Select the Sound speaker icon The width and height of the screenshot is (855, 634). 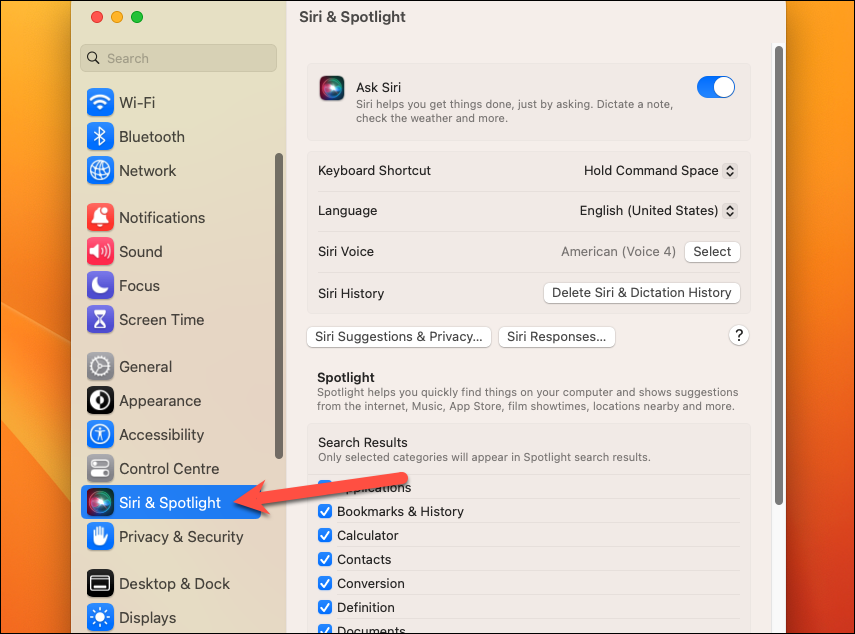coord(100,251)
